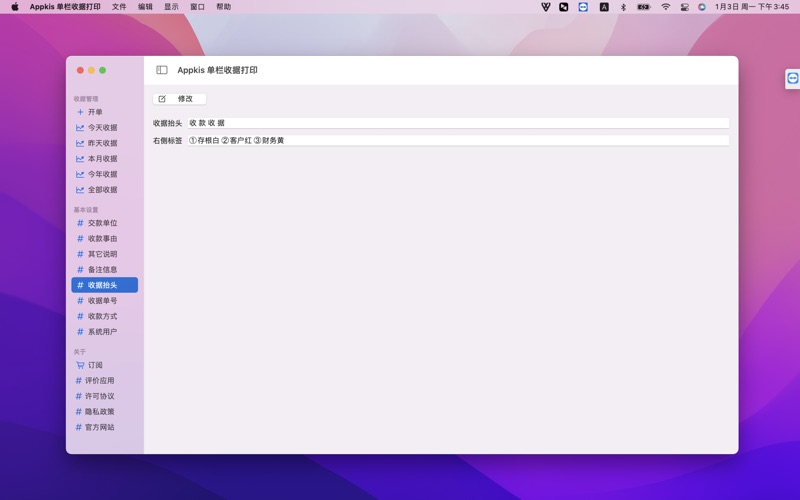
Task: Toggle the sidebar panel icon
Action: 162,70
